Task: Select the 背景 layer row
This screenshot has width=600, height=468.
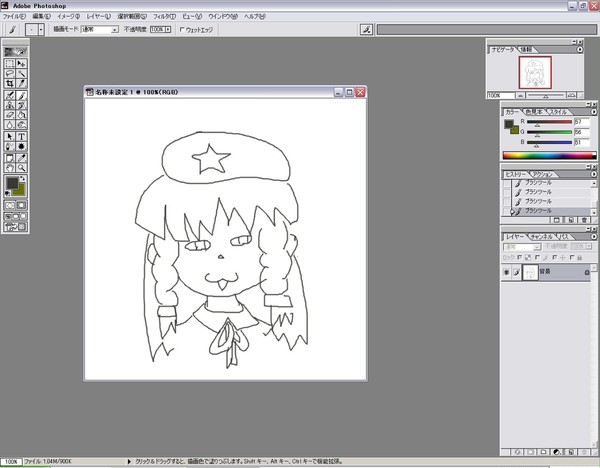Action: [x=546, y=272]
